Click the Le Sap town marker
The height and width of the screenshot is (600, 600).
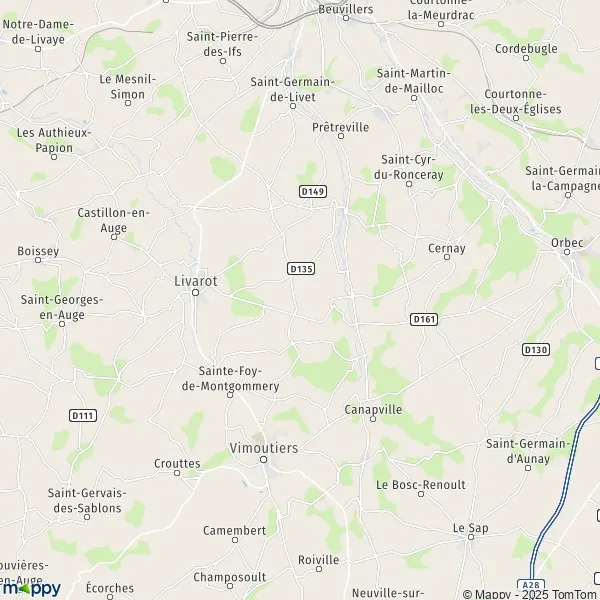pos(471,537)
